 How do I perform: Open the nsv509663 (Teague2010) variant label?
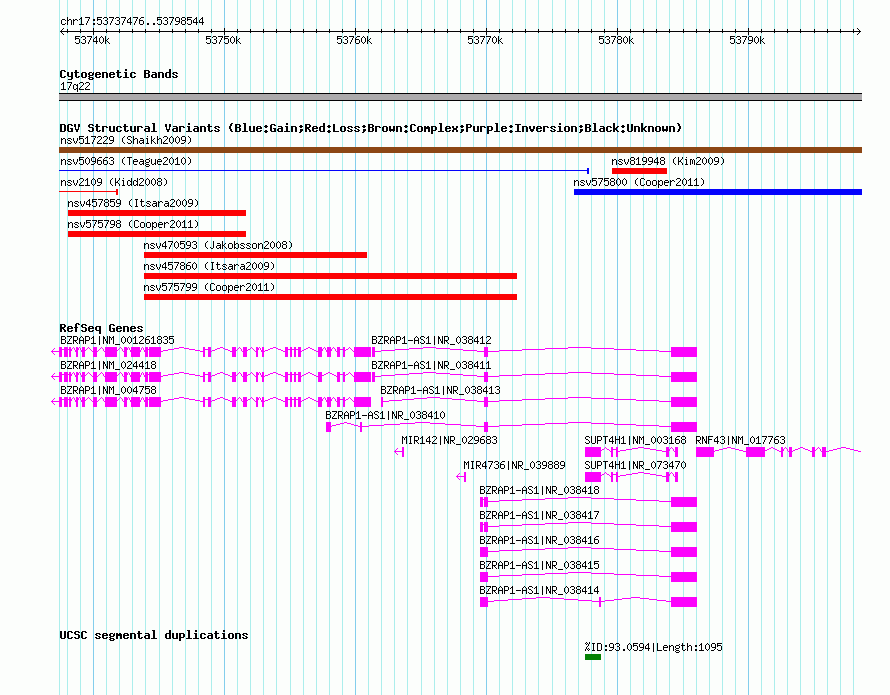click(126, 161)
